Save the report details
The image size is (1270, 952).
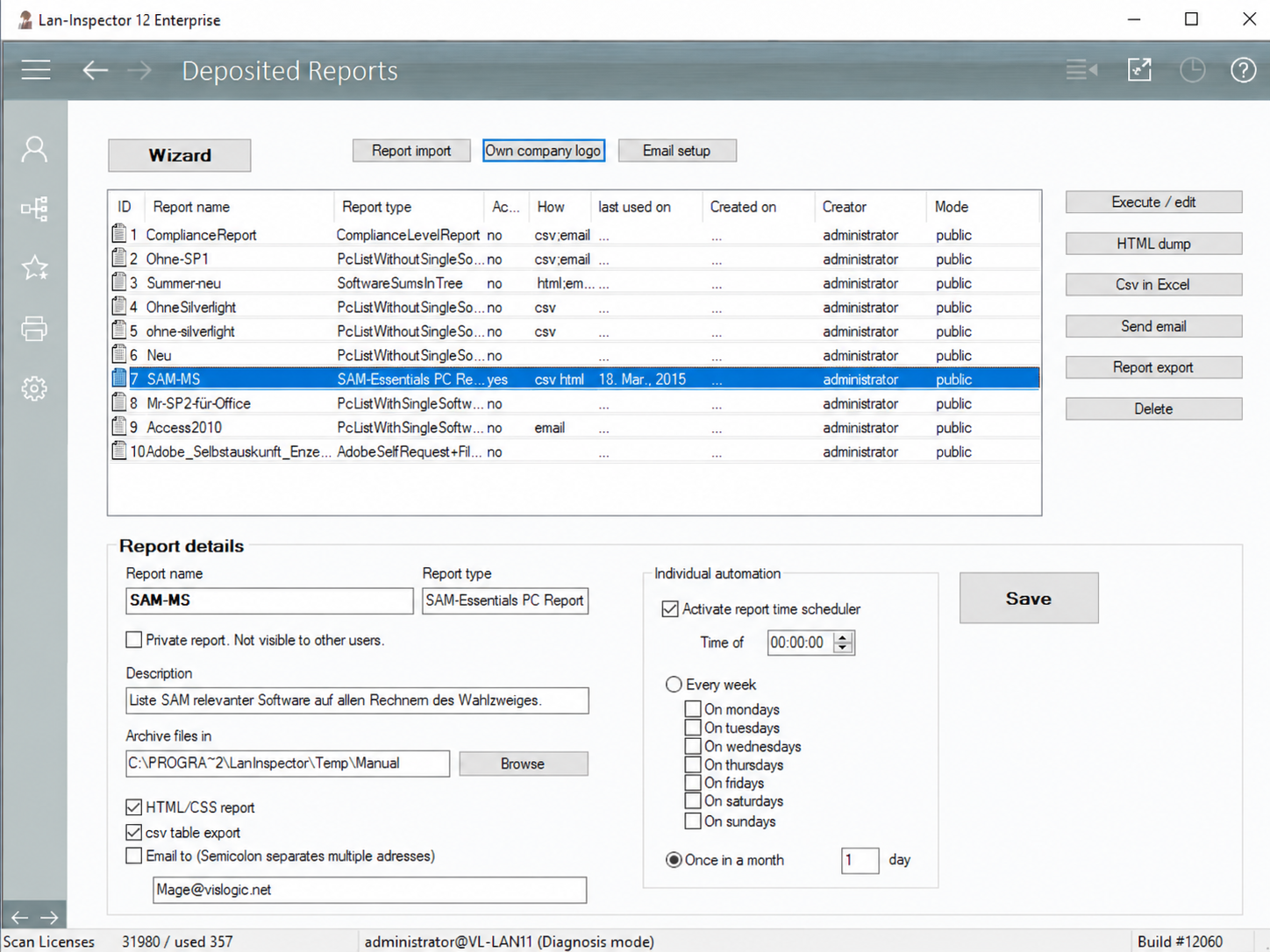pyautogui.click(x=1029, y=598)
